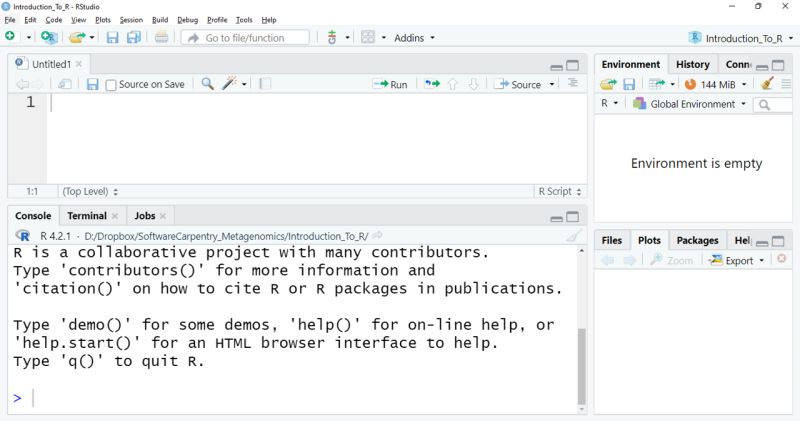800x421 pixels.
Task: Save workspace icon in Environment pane
Action: [x=629, y=84]
